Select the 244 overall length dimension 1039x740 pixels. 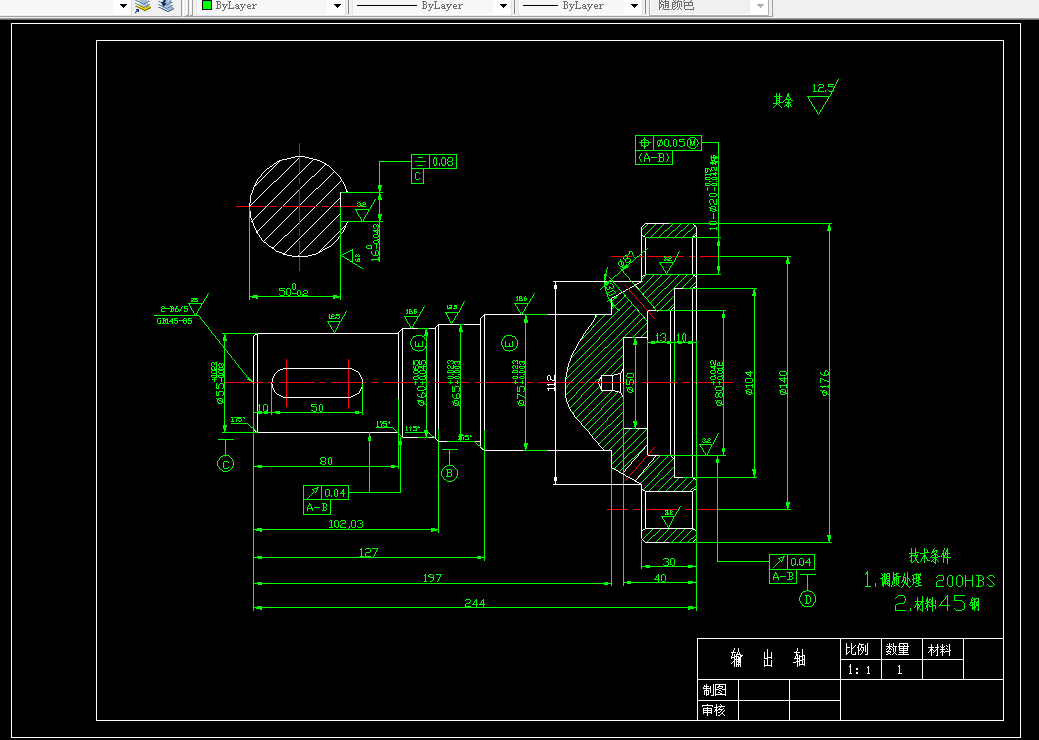point(474,603)
